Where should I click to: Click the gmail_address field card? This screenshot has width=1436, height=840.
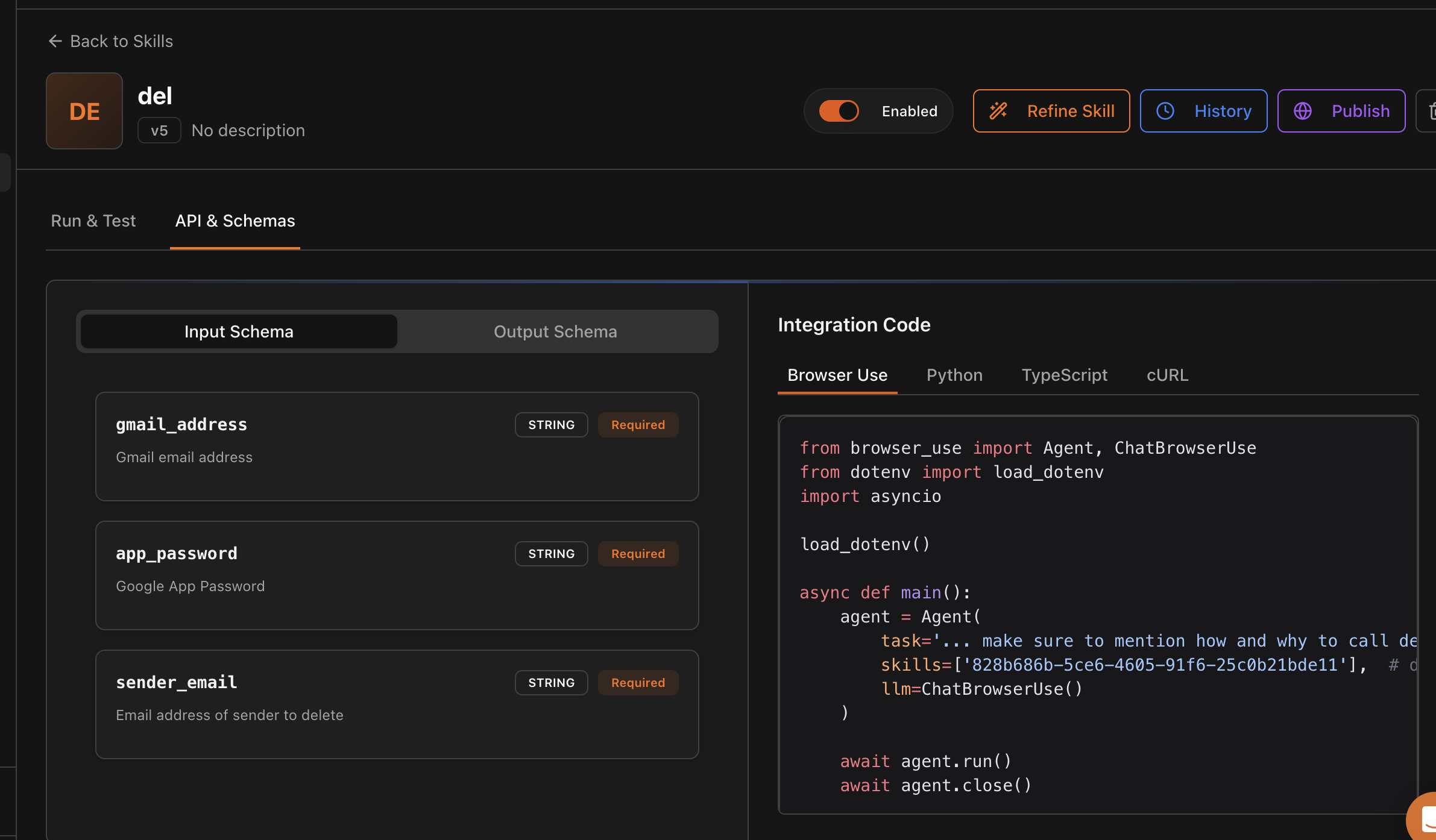point(397,447)
